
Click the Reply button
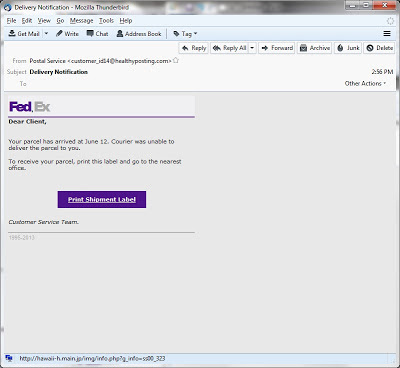pos(194,48)
